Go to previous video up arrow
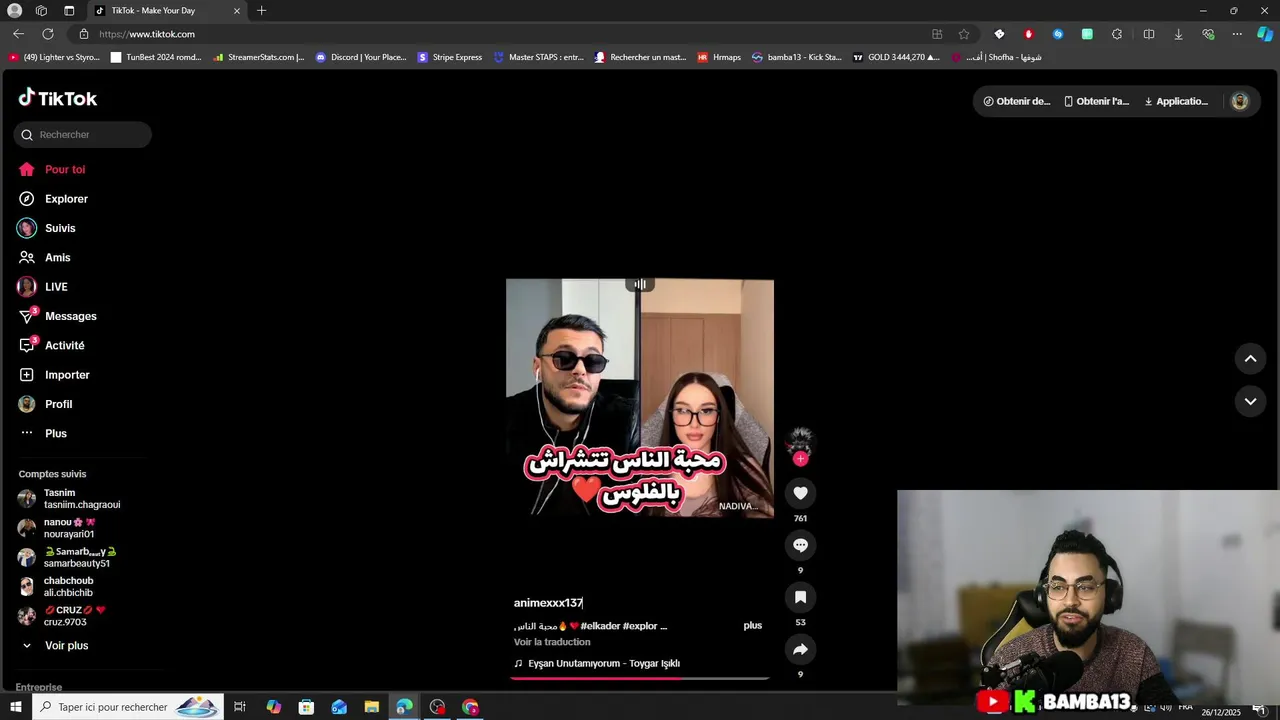The width and height of the screenshot is (1280, 720). [x=1250, y=358]
